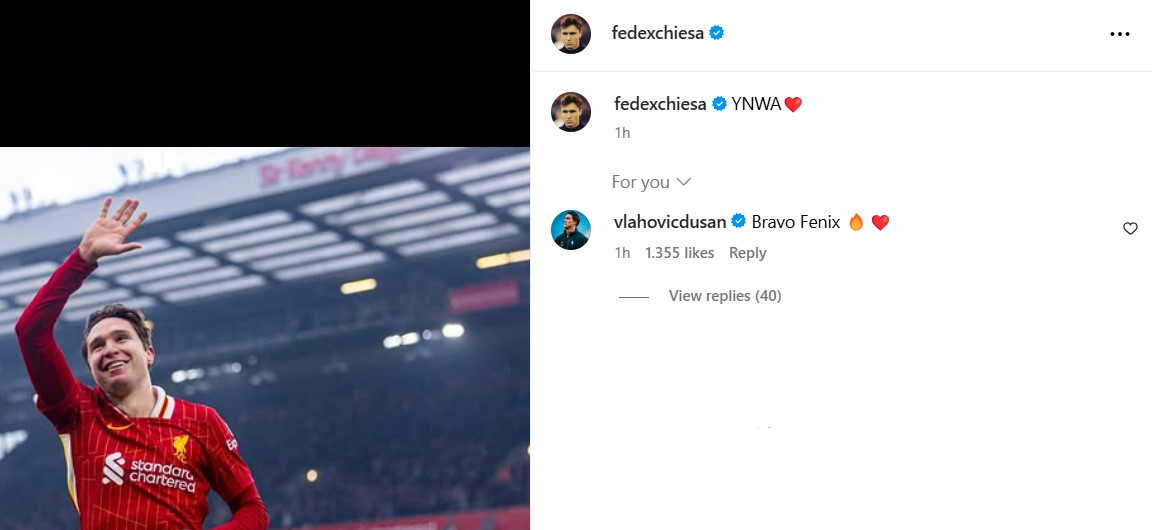Expand the "For you" comment sorting dropdown

[x=652, y=182]
